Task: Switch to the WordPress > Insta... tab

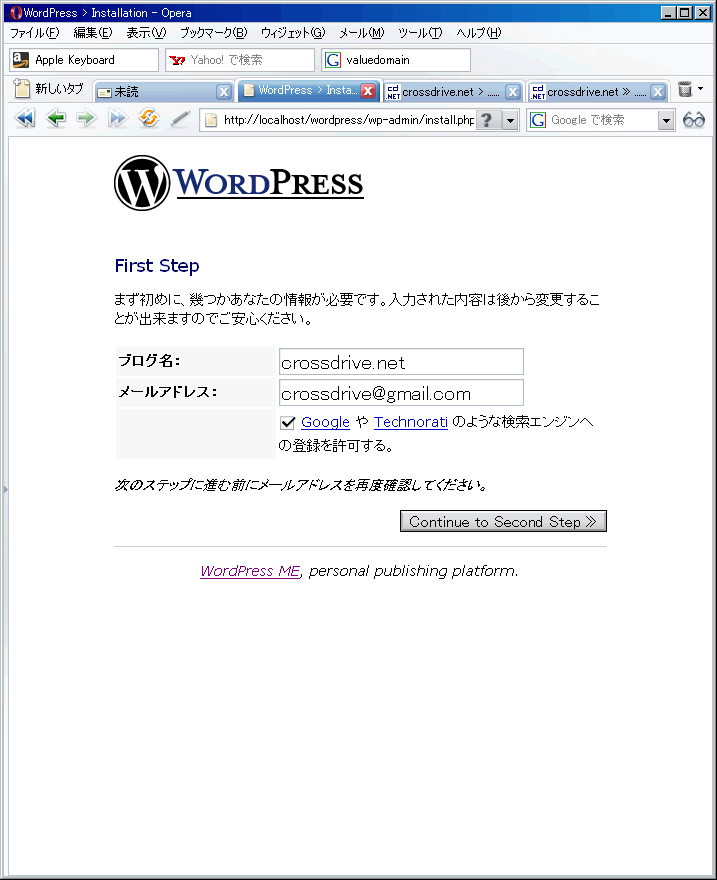Action: (309, 90)
